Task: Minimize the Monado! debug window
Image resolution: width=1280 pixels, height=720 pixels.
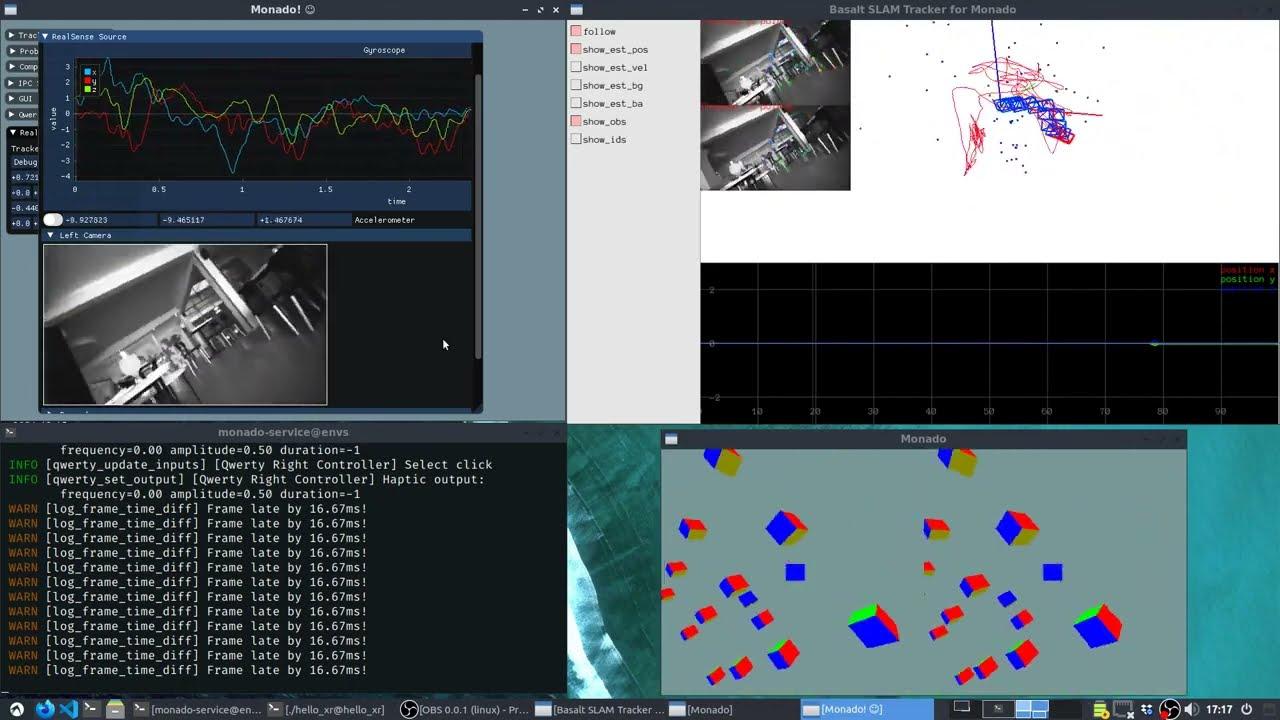Action: [x=526, y=10]
